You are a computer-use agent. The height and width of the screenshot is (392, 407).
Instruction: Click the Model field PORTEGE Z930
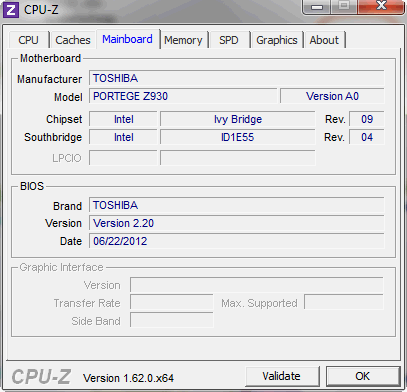[x=183, y=96]
